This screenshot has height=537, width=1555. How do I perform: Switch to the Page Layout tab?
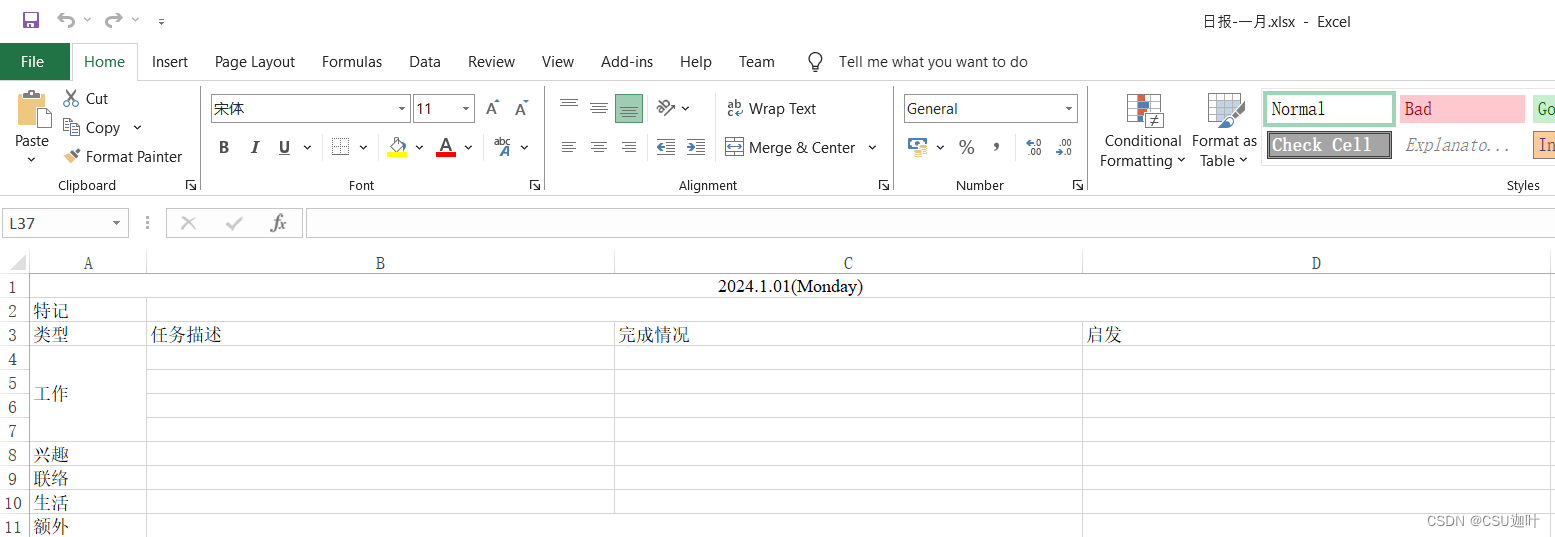tap(255, 62)
